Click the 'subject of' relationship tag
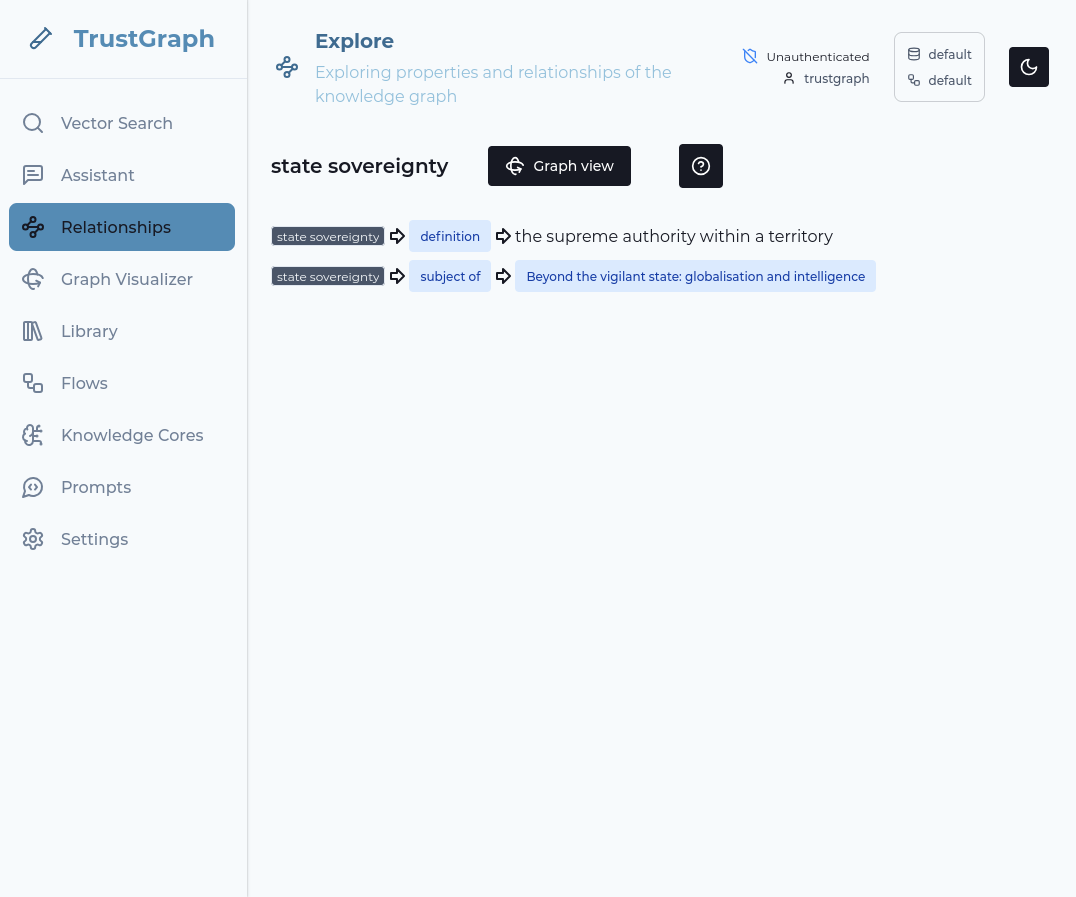 pos(450,276)
